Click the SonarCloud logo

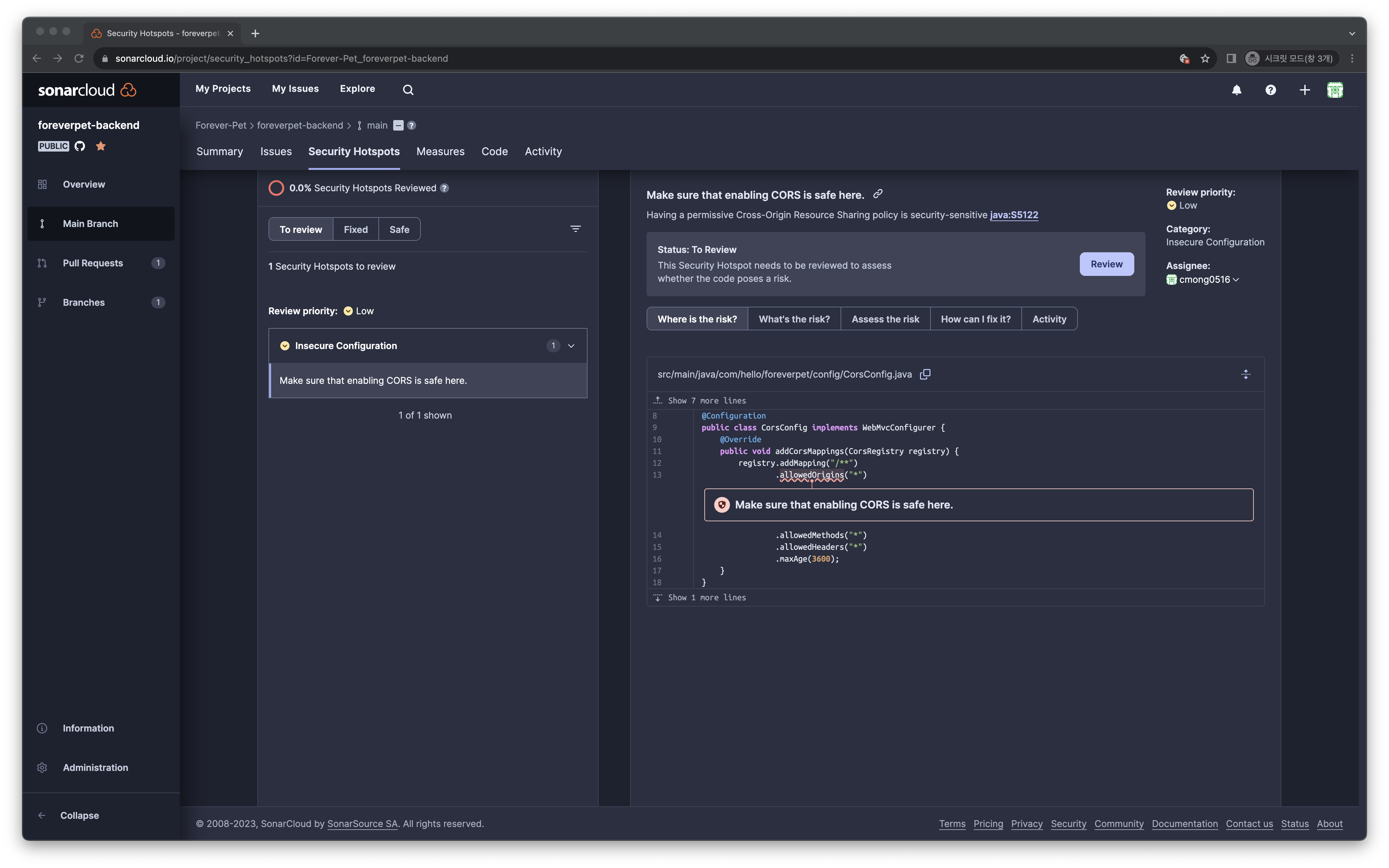click(87, 90)
